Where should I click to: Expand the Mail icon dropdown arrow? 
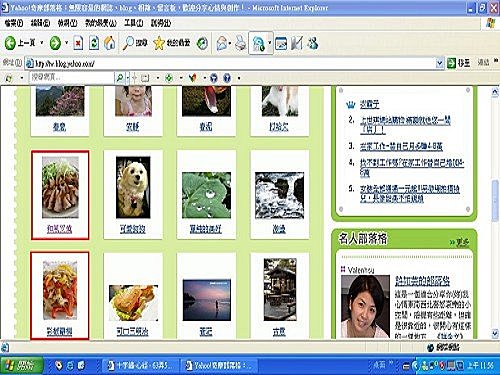(230, 43)
